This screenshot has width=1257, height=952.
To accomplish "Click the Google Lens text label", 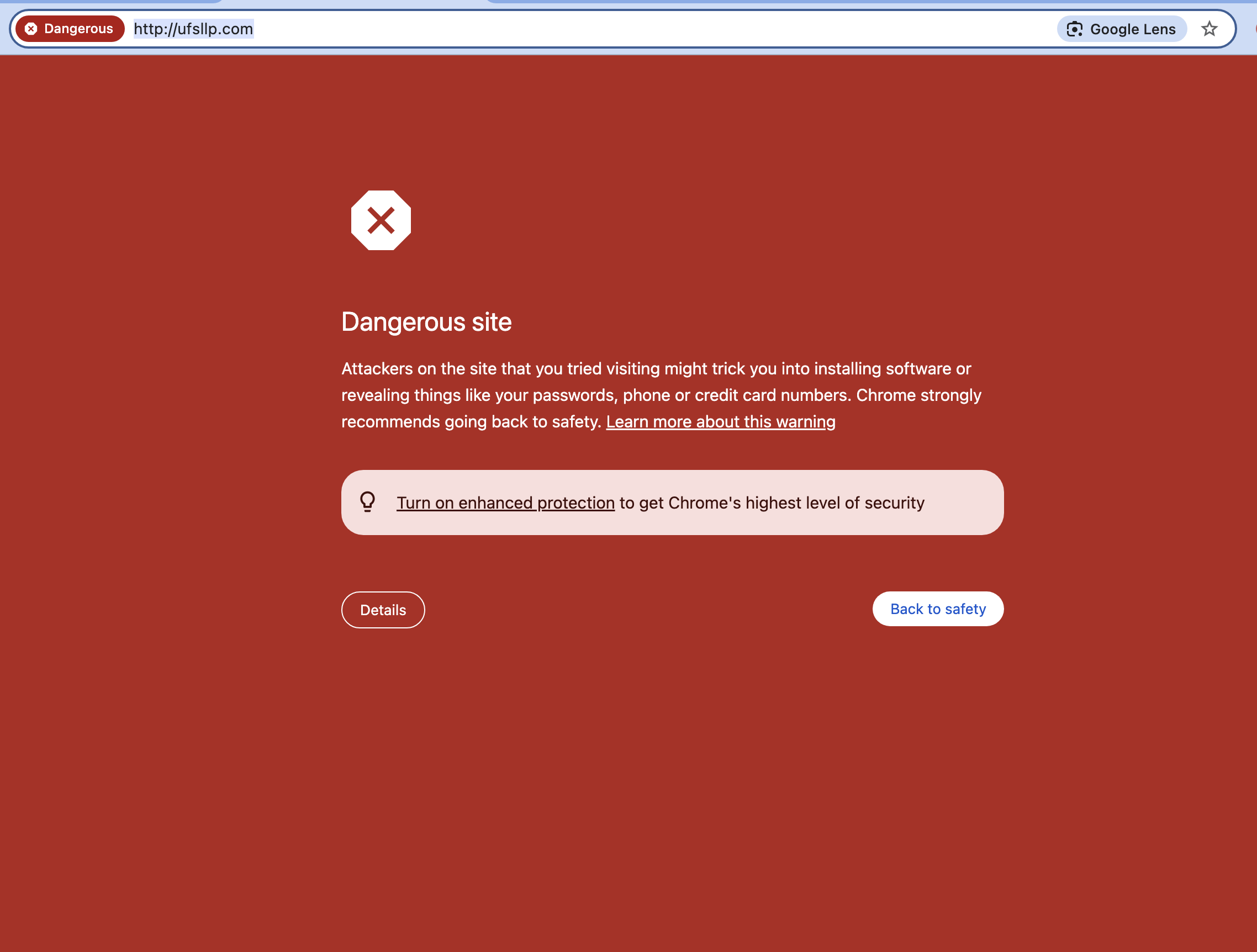I will [x=1133, y=29].
